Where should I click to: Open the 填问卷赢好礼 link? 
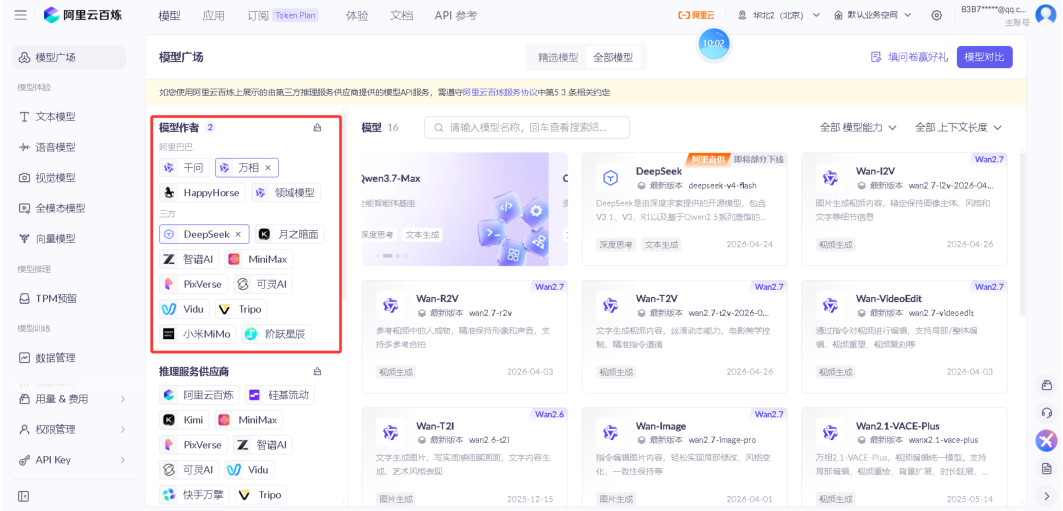[x=918, y=57]
